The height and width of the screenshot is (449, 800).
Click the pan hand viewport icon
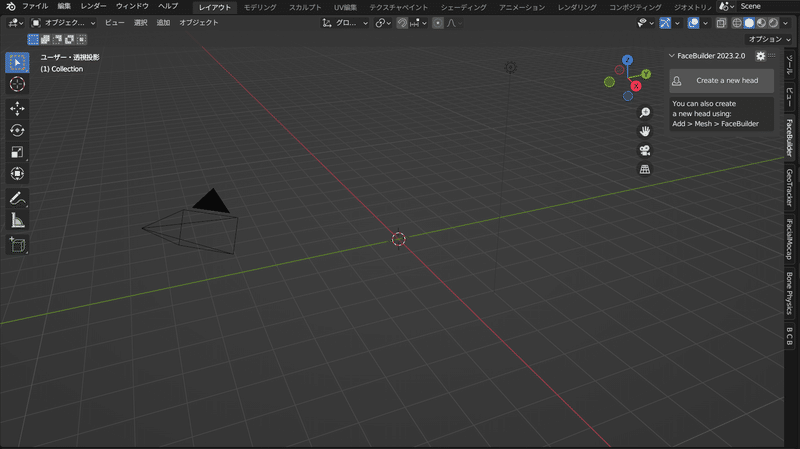(x=645, y=131)
